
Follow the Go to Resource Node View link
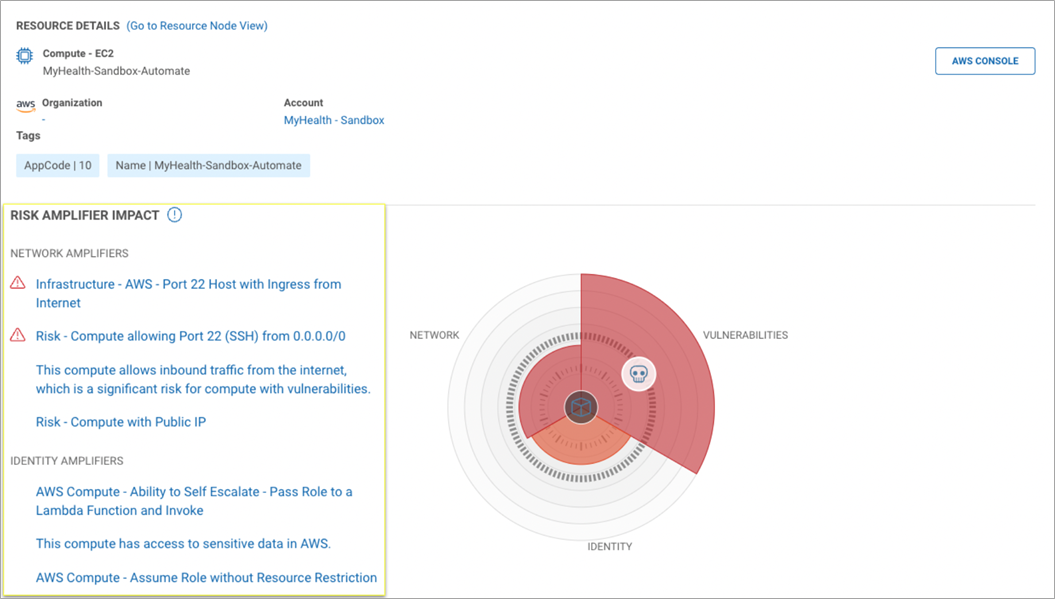[x=197, y=26]
